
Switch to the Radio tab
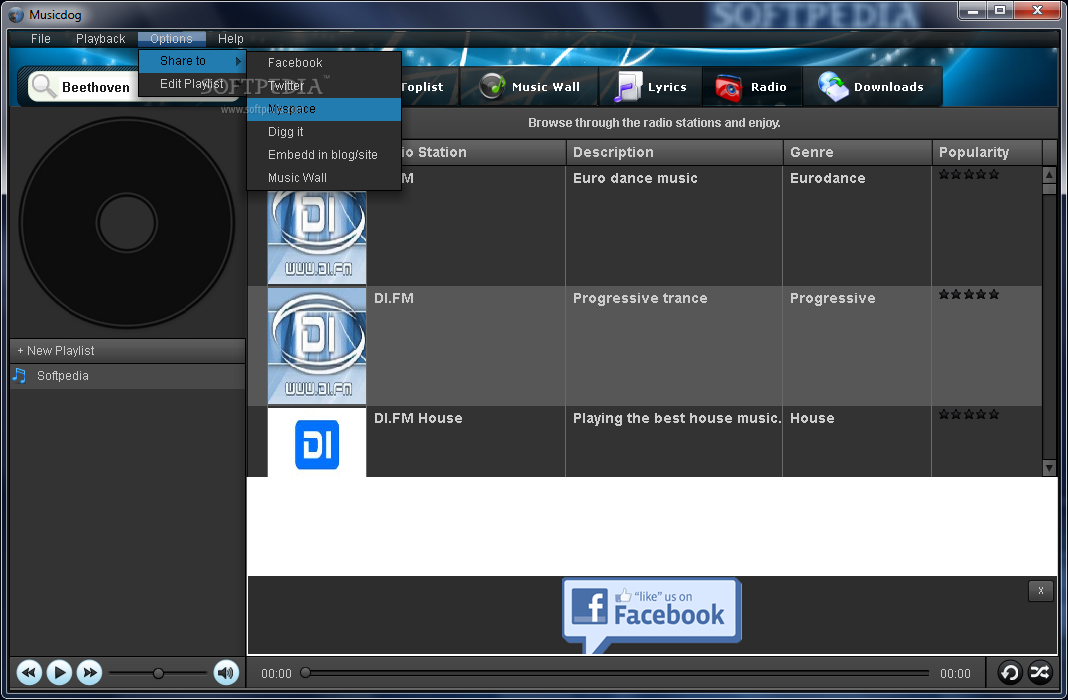click(x=752, y=86)
